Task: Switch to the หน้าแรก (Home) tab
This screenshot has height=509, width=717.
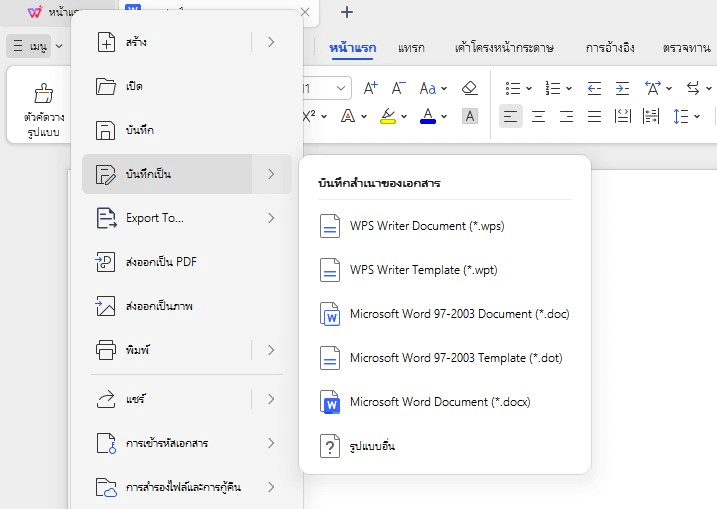Action: 353,48
